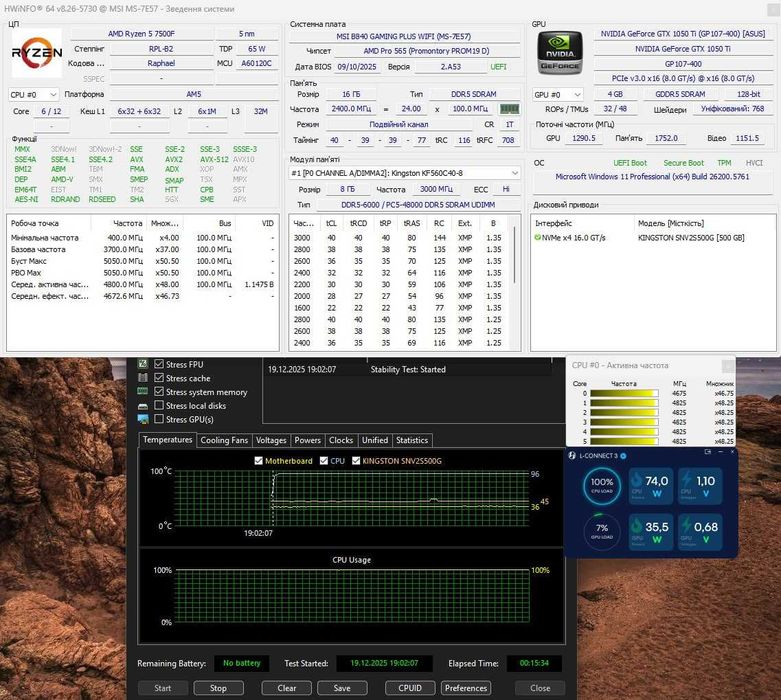Open stability test Preferences

point(466,688)
